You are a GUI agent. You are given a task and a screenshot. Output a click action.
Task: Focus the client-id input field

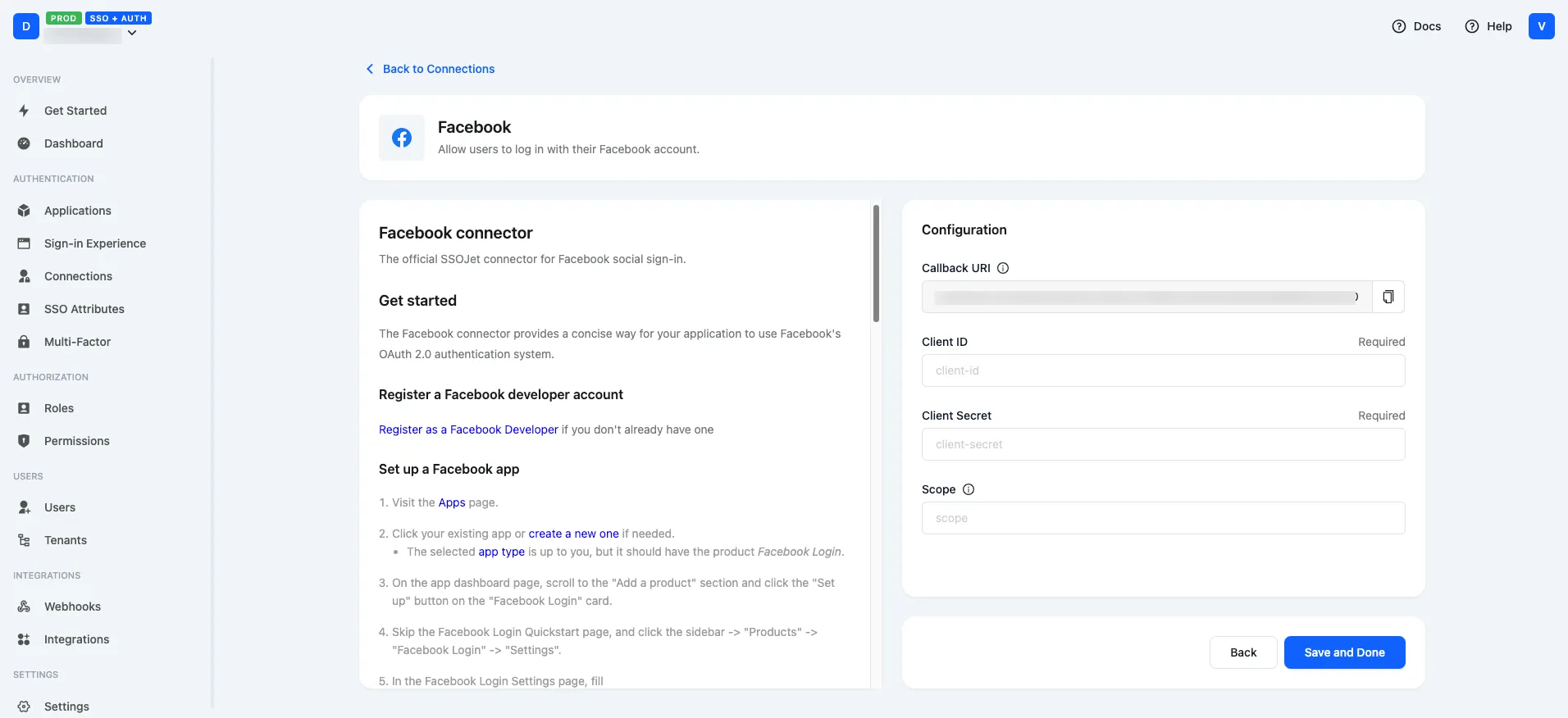[1163, 370]
